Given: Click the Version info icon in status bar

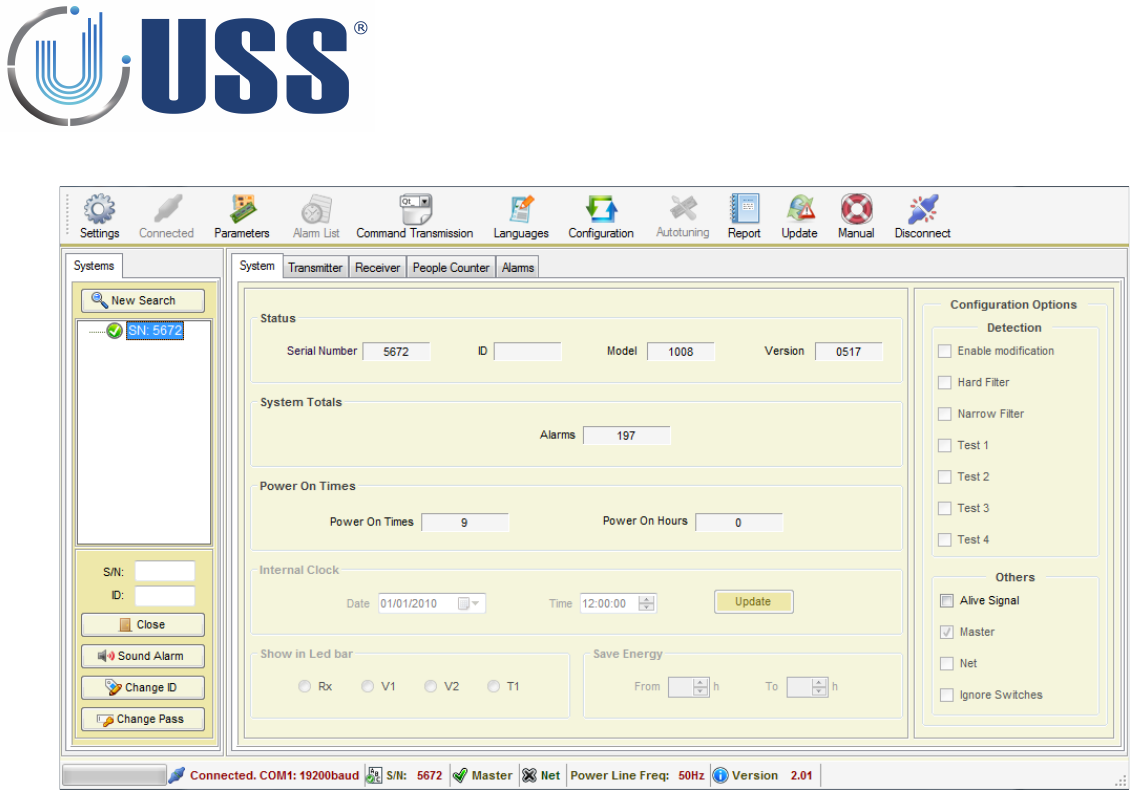Looking at the screenshot, I should coord(720,776).
